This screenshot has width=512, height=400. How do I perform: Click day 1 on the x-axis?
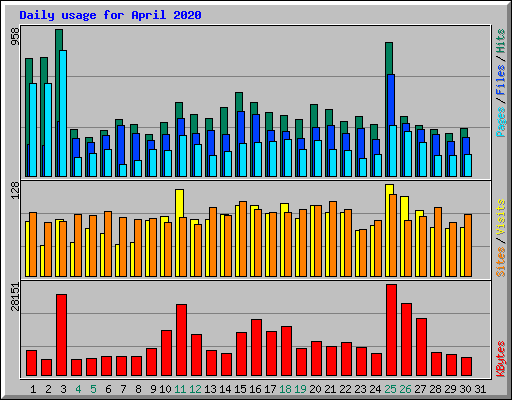[33, 389]
